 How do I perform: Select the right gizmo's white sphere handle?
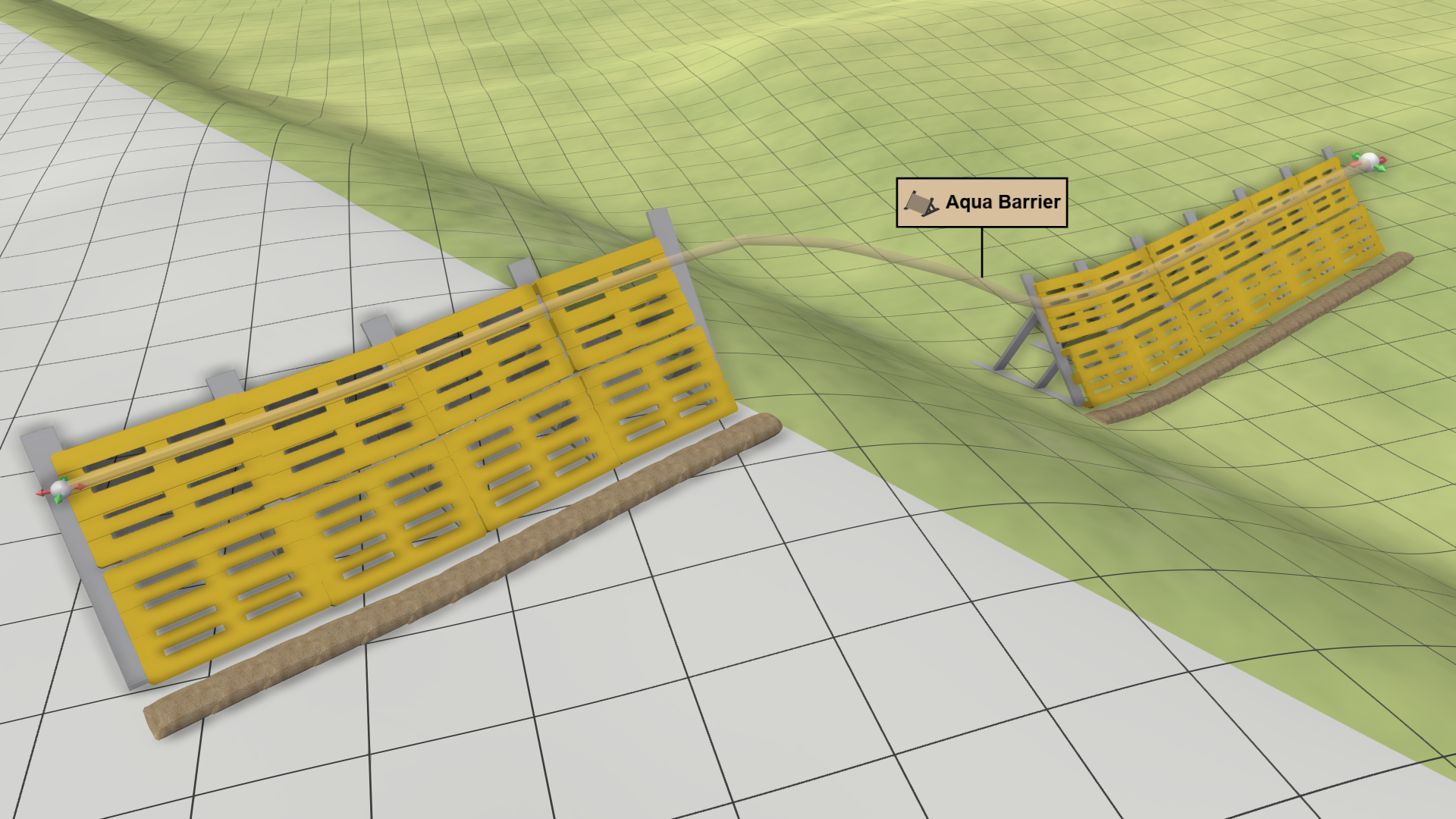pos(1370,162)
